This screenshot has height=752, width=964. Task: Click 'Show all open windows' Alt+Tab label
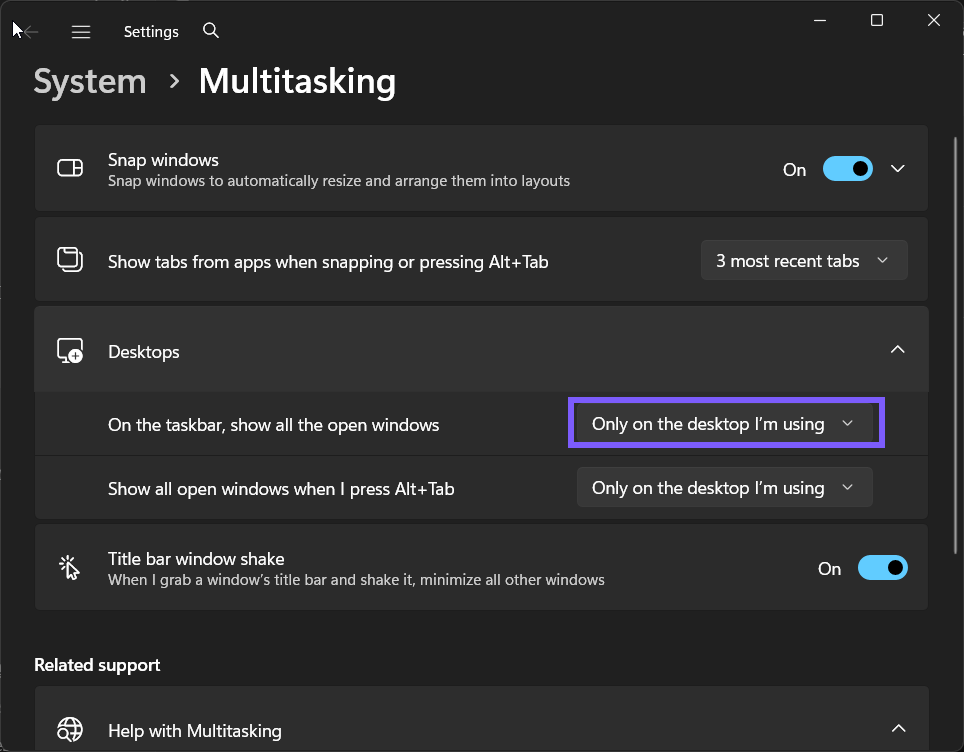coord(281,489)
